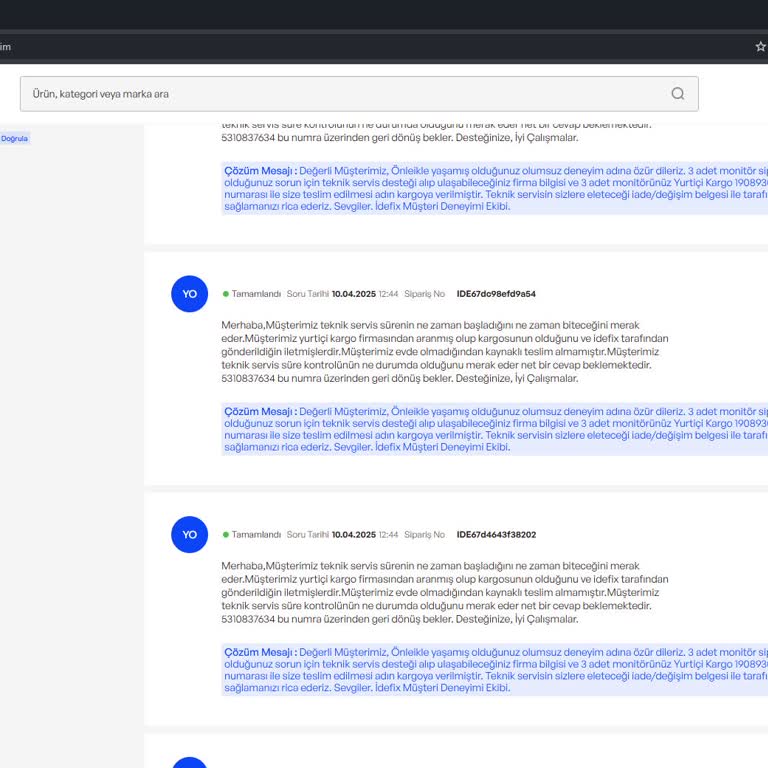This screenshot has height=768, width=768.
Task: Select order number IDE67dc98efd9a54
Action: pyautogui.click(x=496, y=294)
